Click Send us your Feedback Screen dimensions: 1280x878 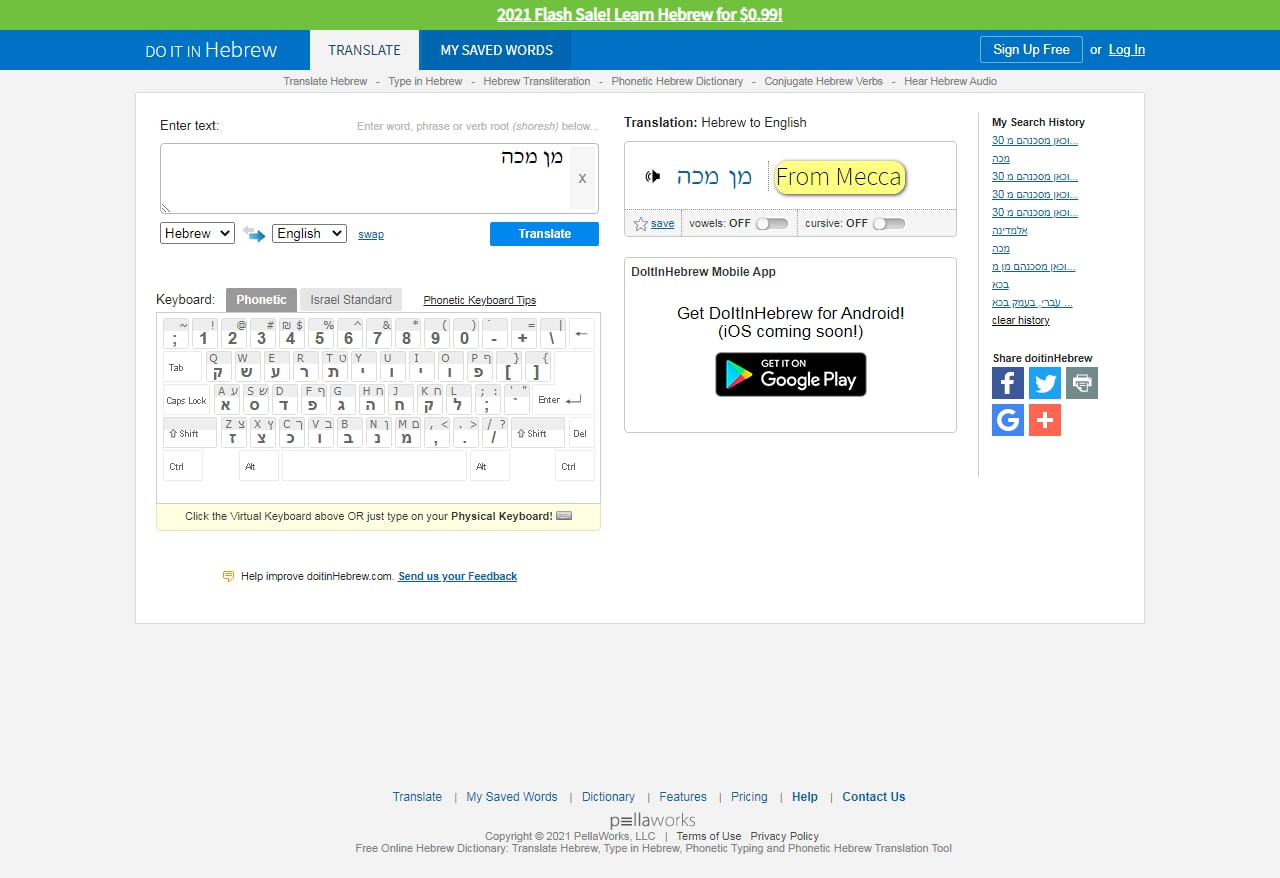pyautogui.click(x=458, y=577)
